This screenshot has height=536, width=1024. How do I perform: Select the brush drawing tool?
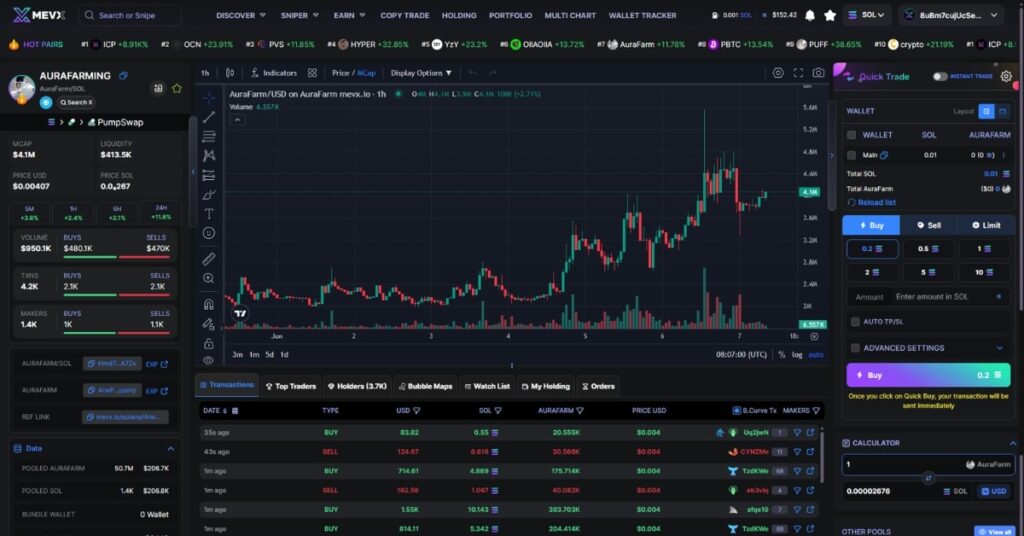coord(208,195)
